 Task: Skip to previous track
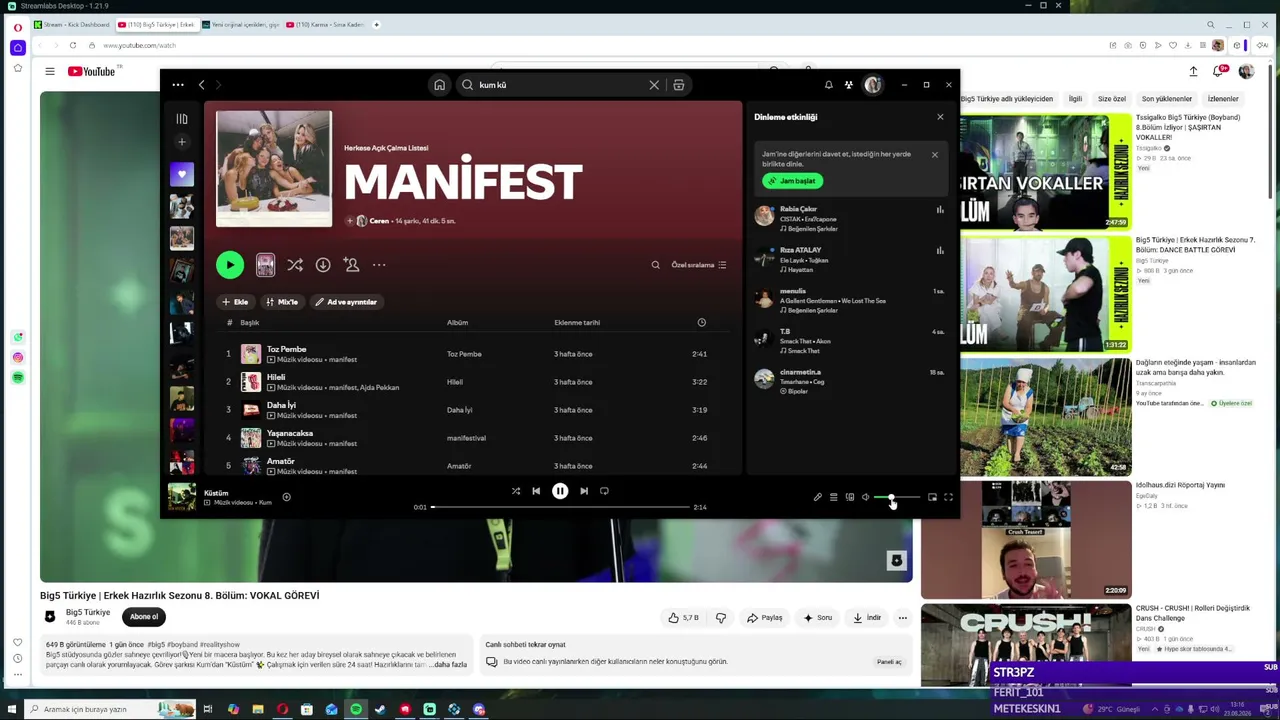coord(536,491)
